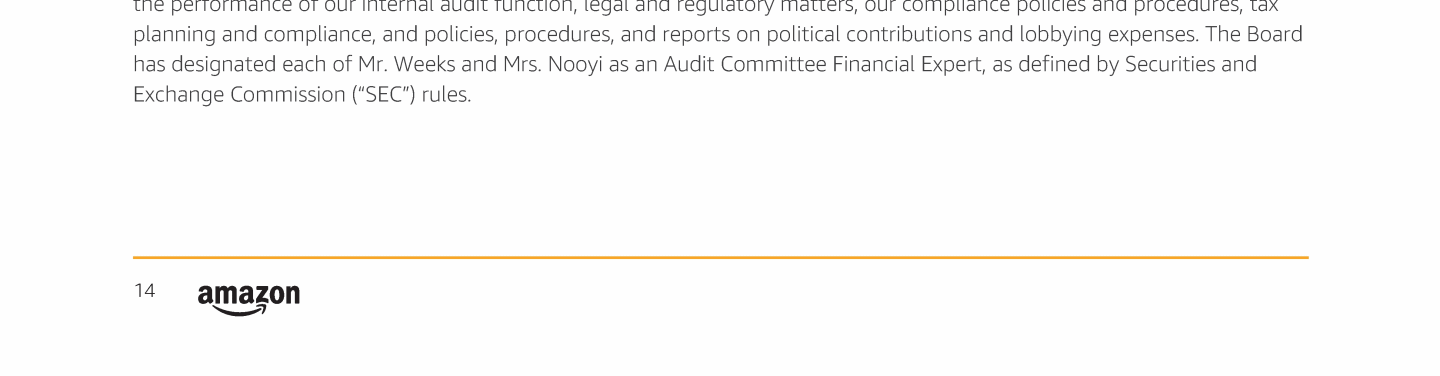1440x376 pixels.
Task: Click the words "political contributions"
Action: (869, 34)
